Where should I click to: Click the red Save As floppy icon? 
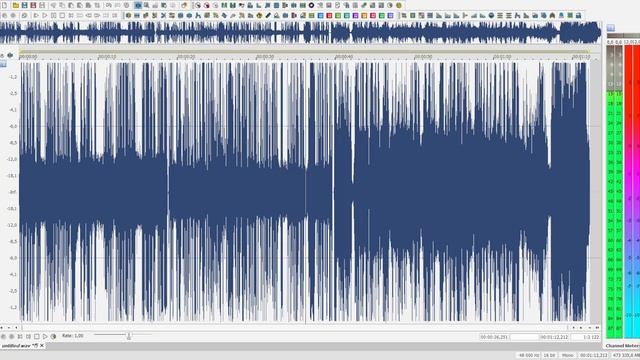(33, 5)
